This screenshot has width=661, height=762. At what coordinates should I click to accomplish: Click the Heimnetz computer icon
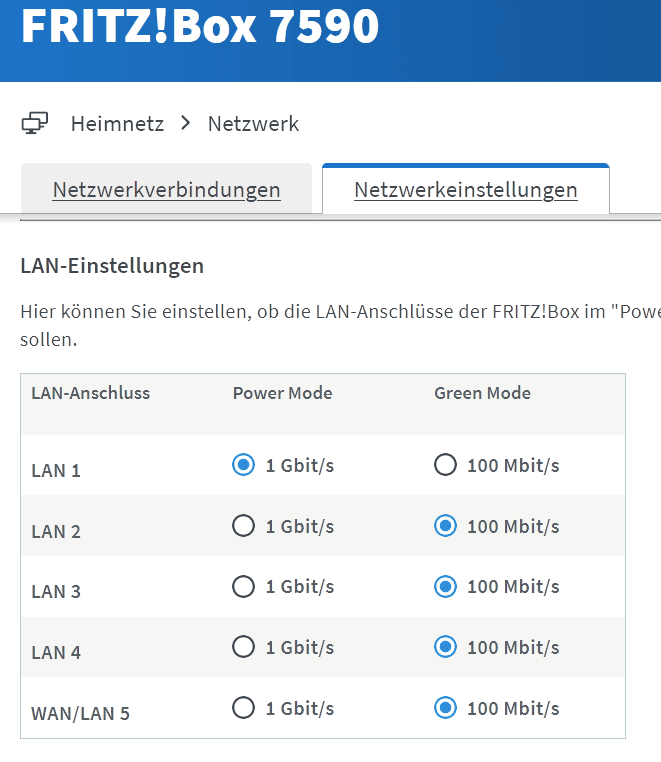point(35,123)
